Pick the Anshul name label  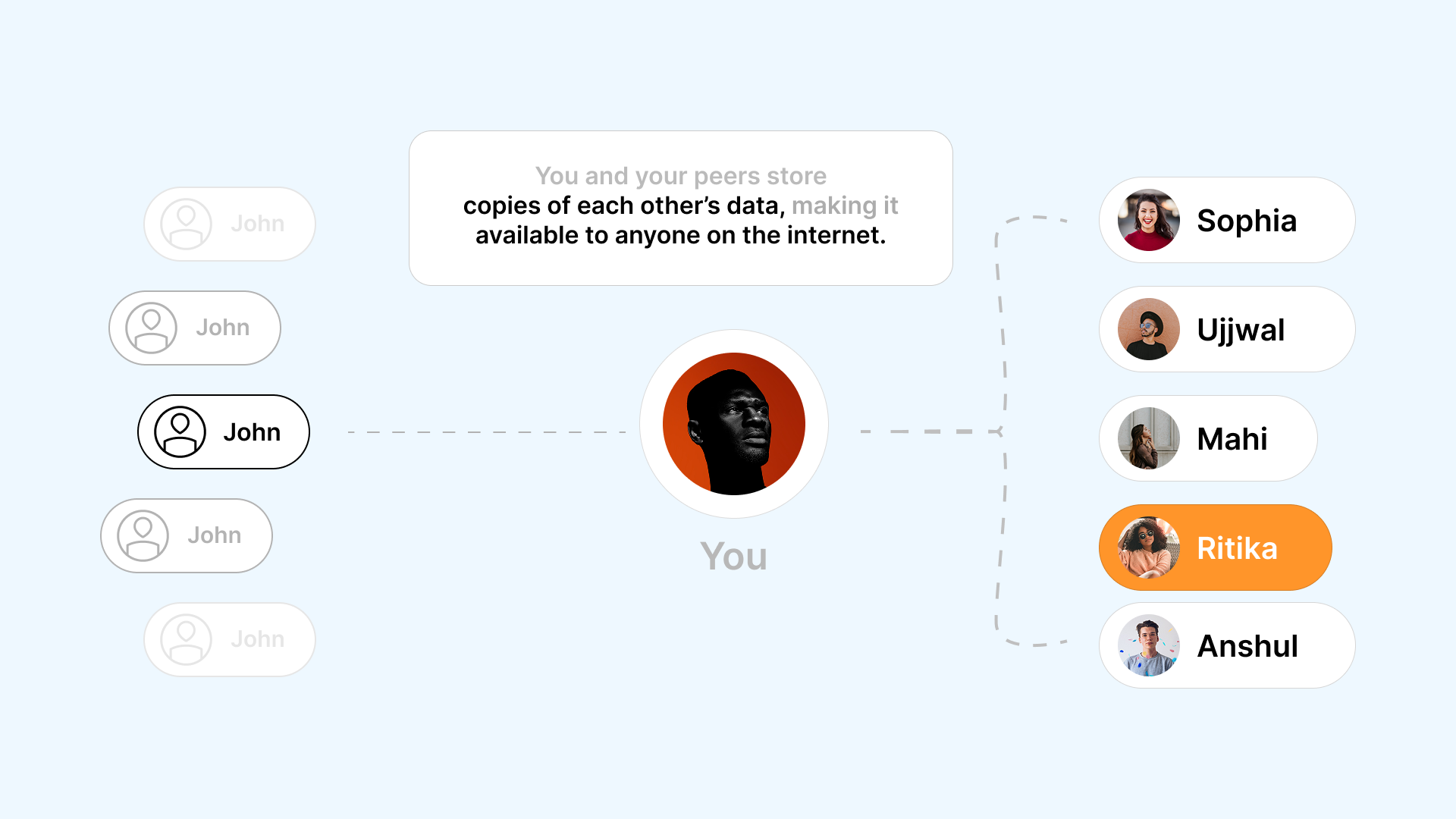(1247, 646)
